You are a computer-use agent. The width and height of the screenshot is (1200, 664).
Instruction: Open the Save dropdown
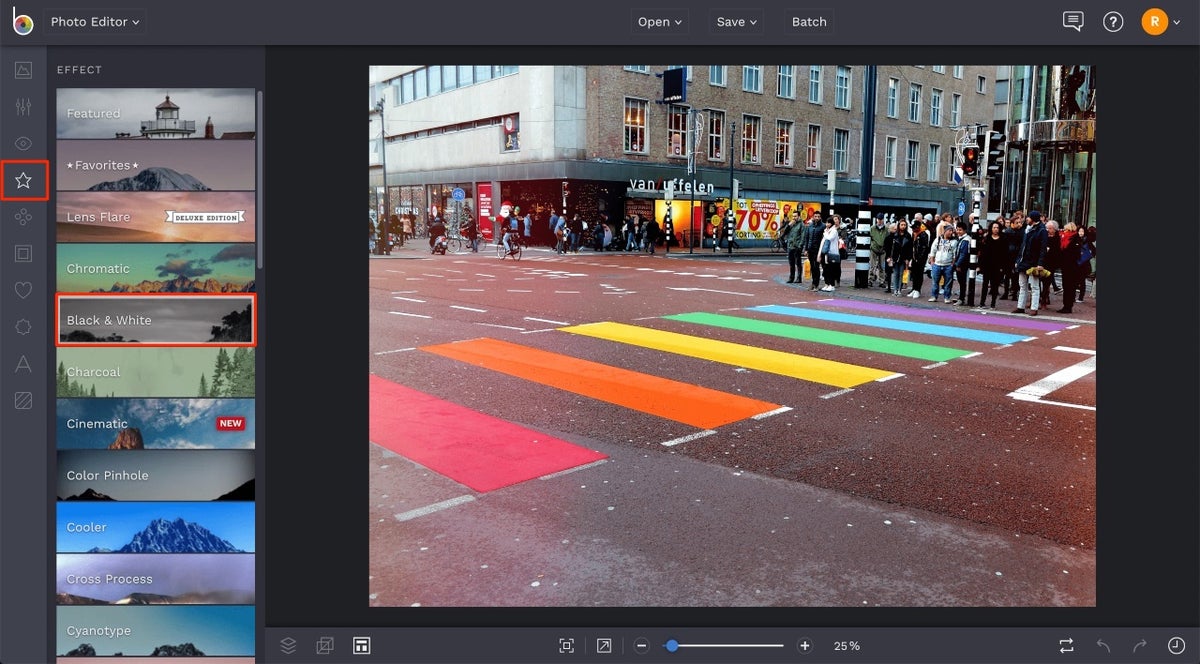736,21
